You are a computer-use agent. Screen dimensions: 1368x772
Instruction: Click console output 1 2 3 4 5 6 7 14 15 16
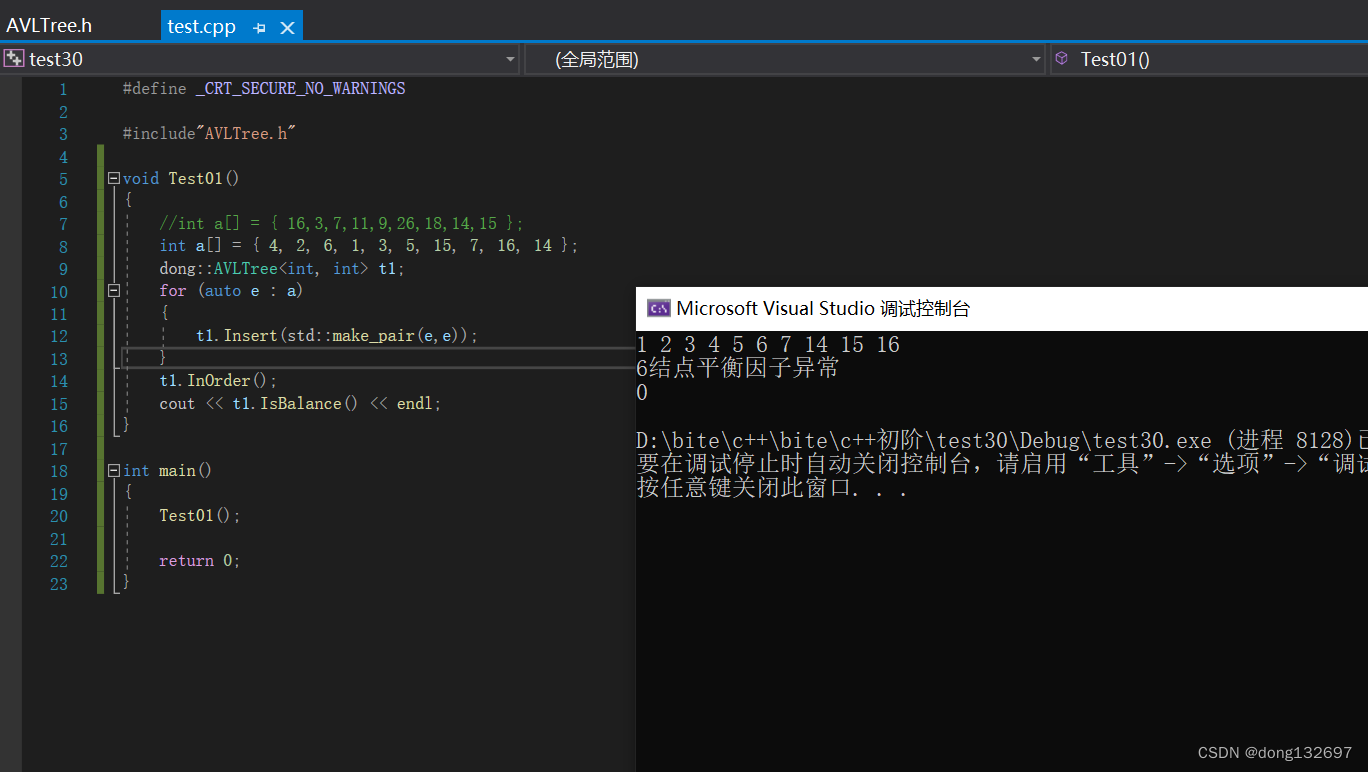[x=768, y=345]
